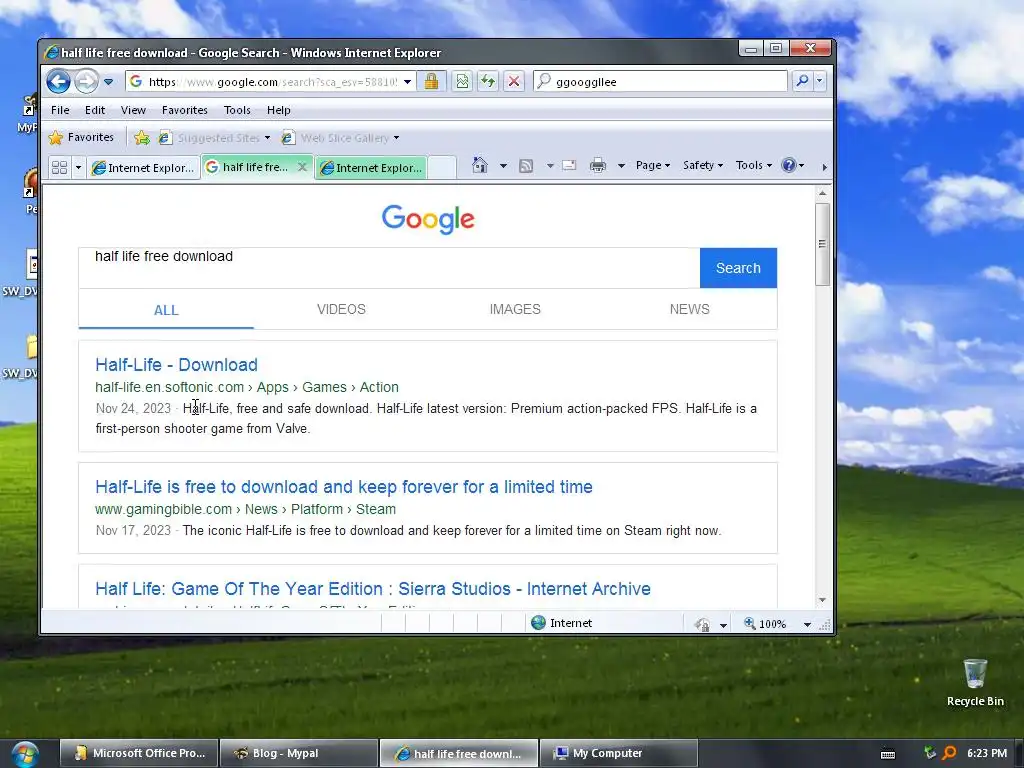Click the browser Back arrow button
This screenshot has width=1024, height=768.
click(59, 82)
